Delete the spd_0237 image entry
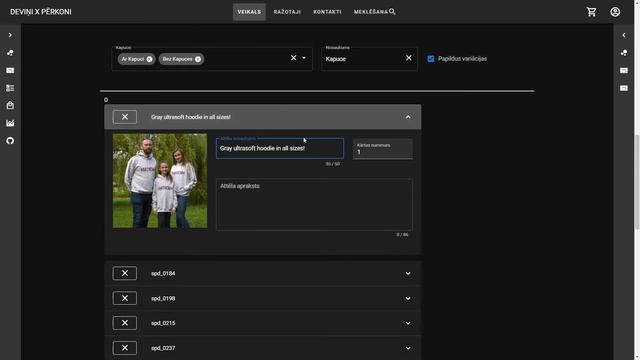The image size is (640, 360). click(x=125, y=348)
